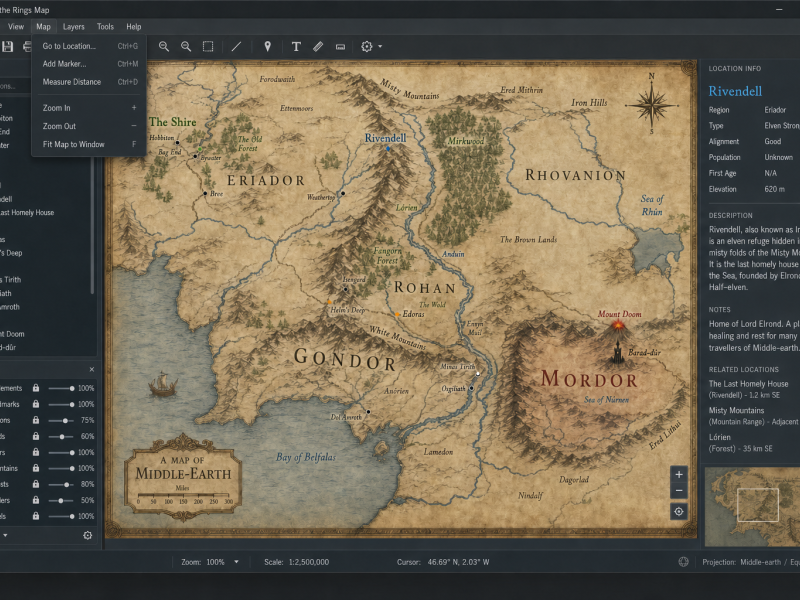Image resolution: width=800 pixels, height=600 pixels.
Task: Adjust the 80% opacity slider
Action: click(62, 484)
